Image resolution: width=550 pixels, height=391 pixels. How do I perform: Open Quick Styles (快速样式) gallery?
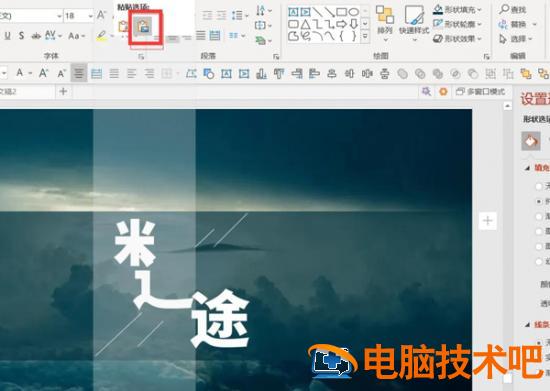coord(414,23)
